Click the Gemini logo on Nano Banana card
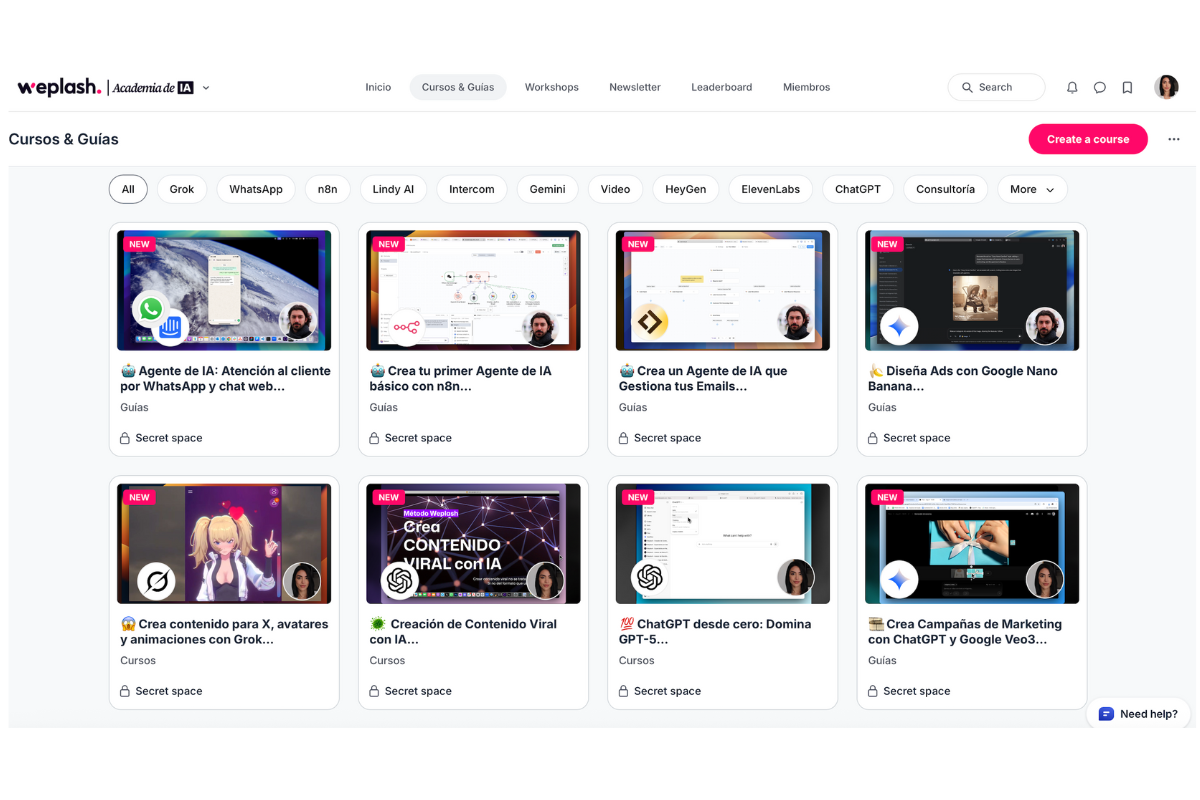Viewport: 1200px width, 800px height. 899,326
